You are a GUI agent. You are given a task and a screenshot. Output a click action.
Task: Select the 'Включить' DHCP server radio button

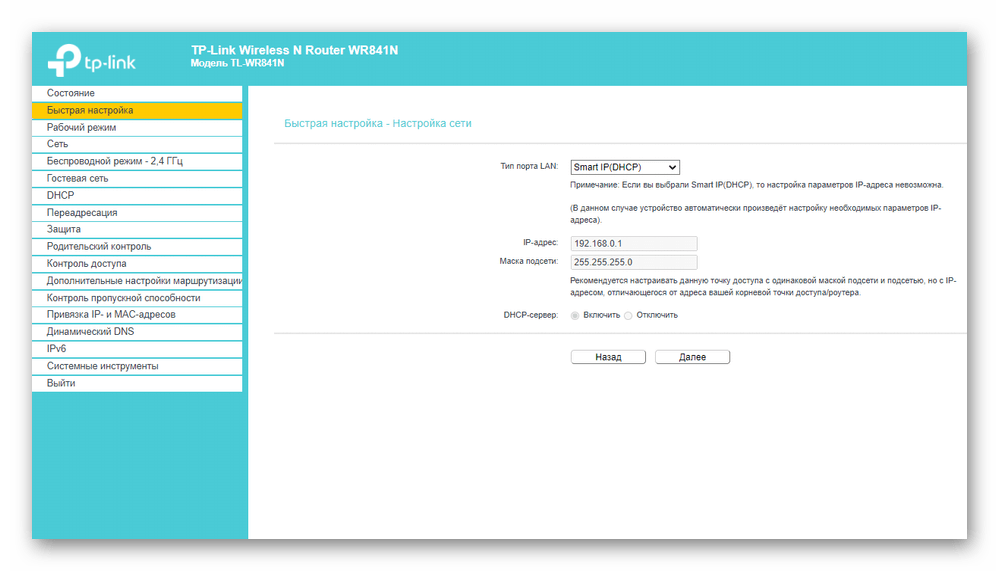coord(575,315)
